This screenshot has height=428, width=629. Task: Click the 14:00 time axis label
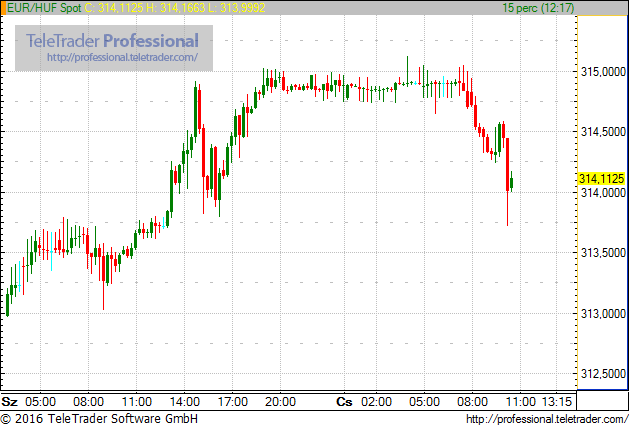185,402
